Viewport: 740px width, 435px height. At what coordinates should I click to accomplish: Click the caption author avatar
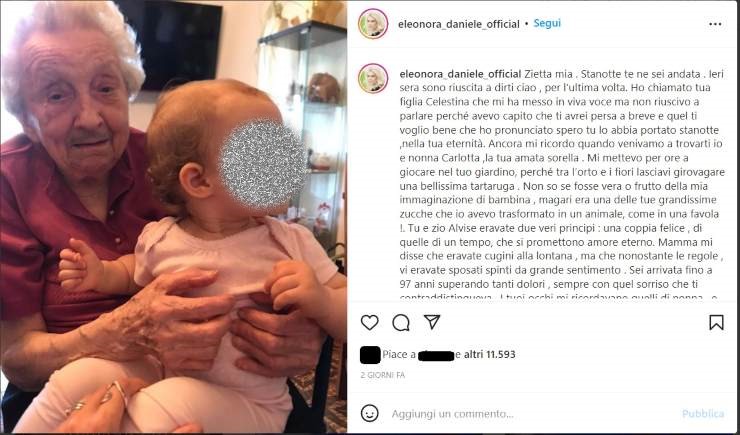[x=373, y=78]
